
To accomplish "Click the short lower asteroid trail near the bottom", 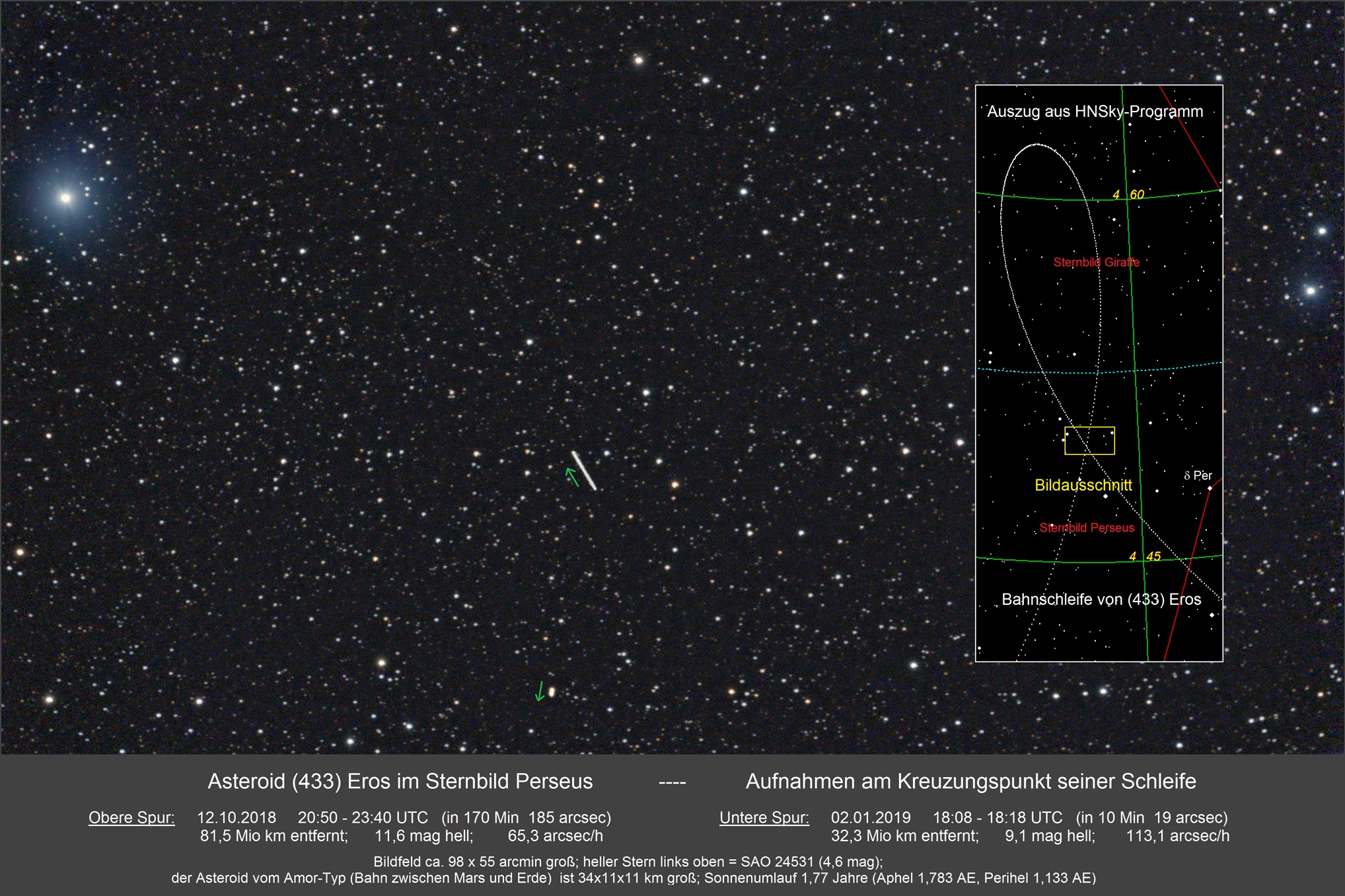I will click(552, 692).
